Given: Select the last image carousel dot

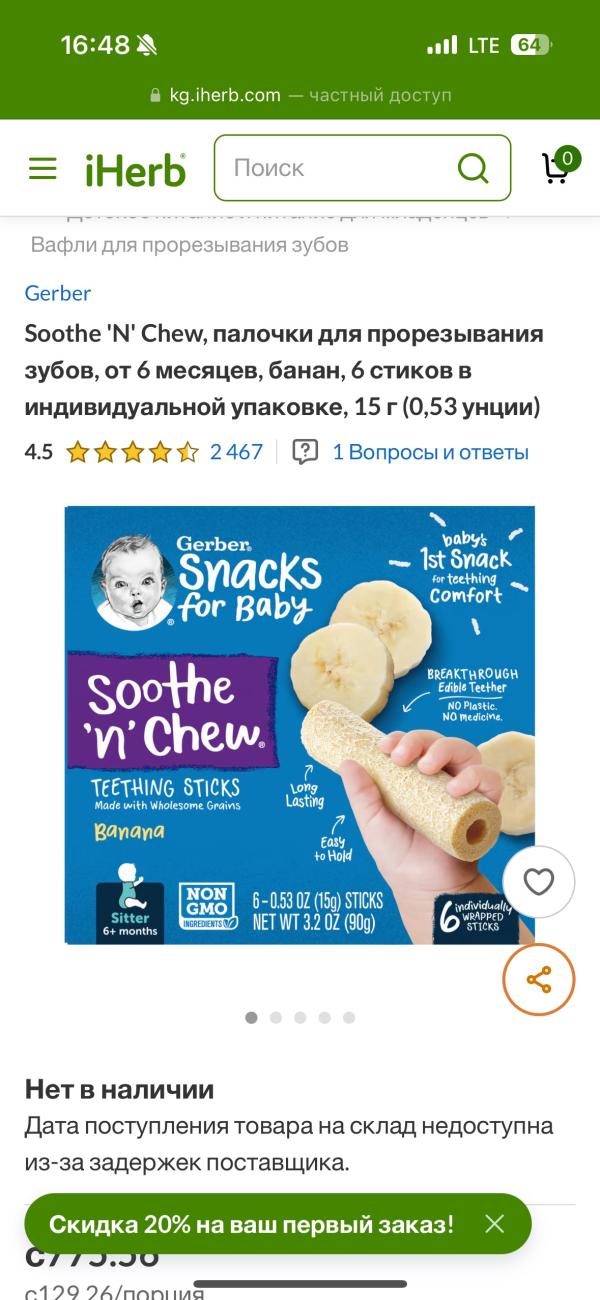Looking at the screenshot, I should pos(349,1018).
